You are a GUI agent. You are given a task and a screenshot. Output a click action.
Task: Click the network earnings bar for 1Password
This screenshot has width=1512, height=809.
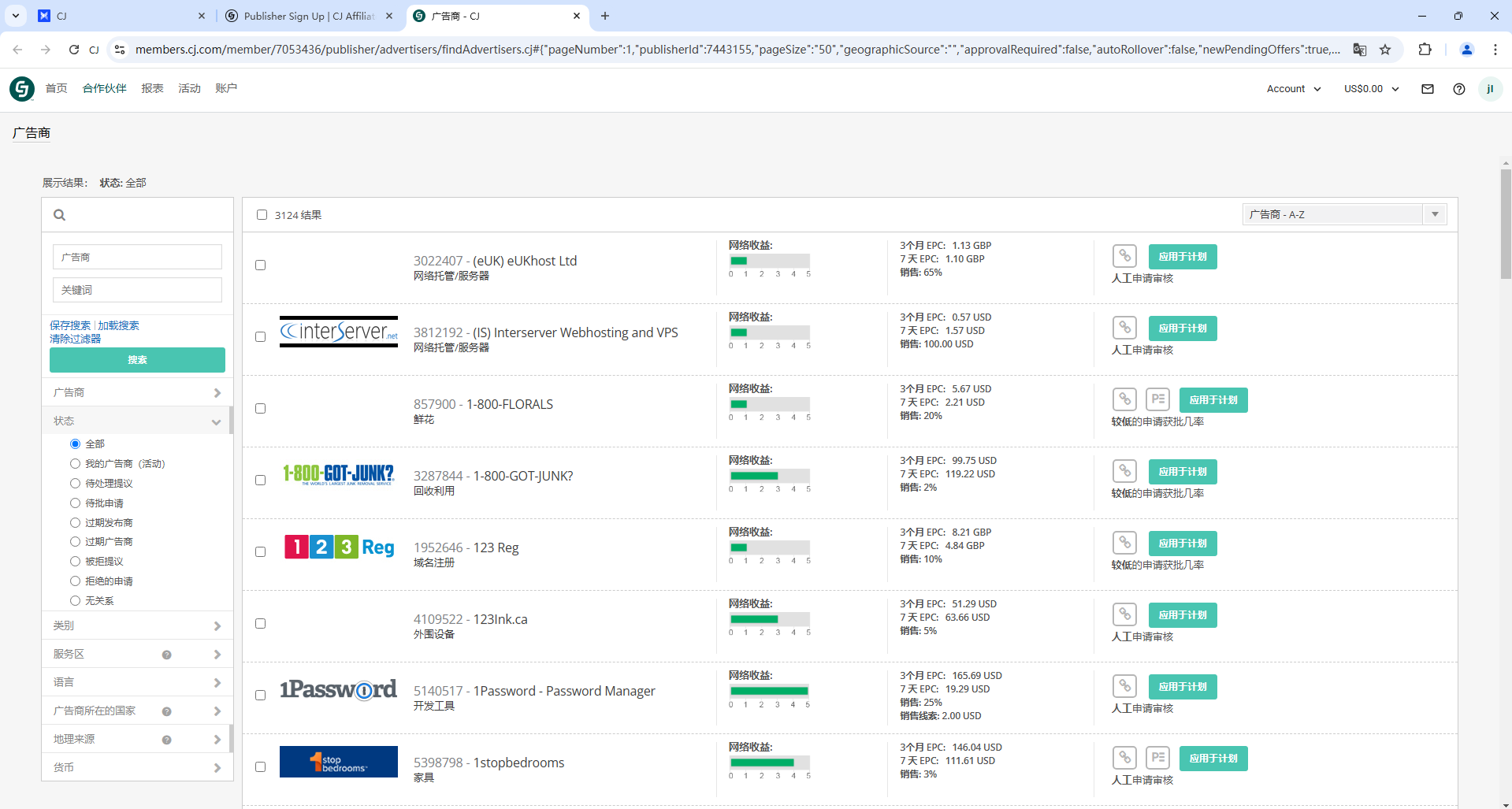(x=769, y=691)
